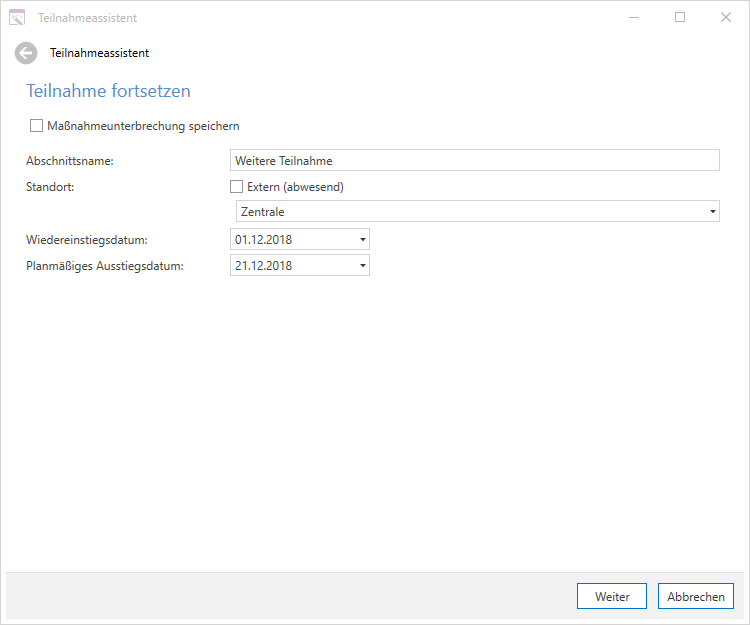Open the Standort dropdown showing Zentrale
The width and height of the screenshot is (750, 625).
tap(474, 211)
